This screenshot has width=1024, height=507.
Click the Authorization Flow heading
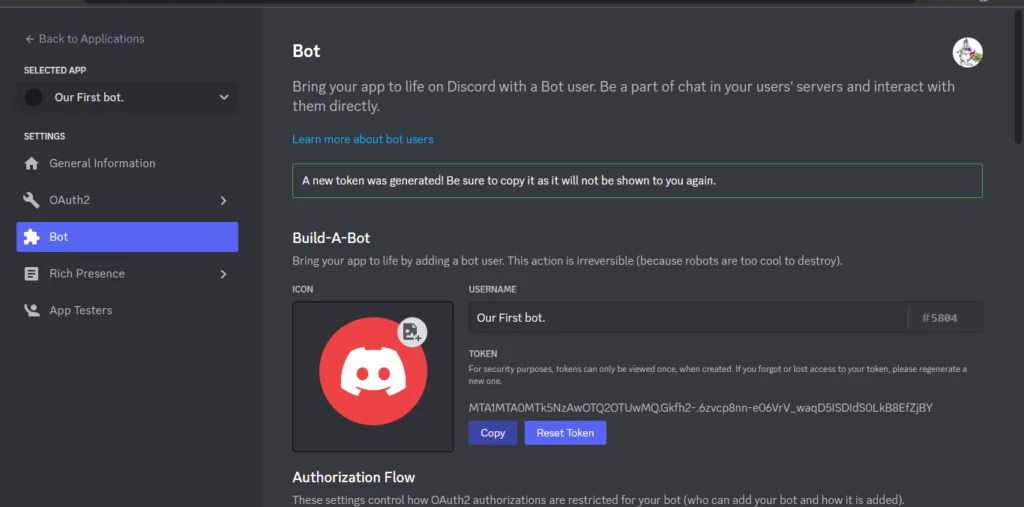point(353,477)
